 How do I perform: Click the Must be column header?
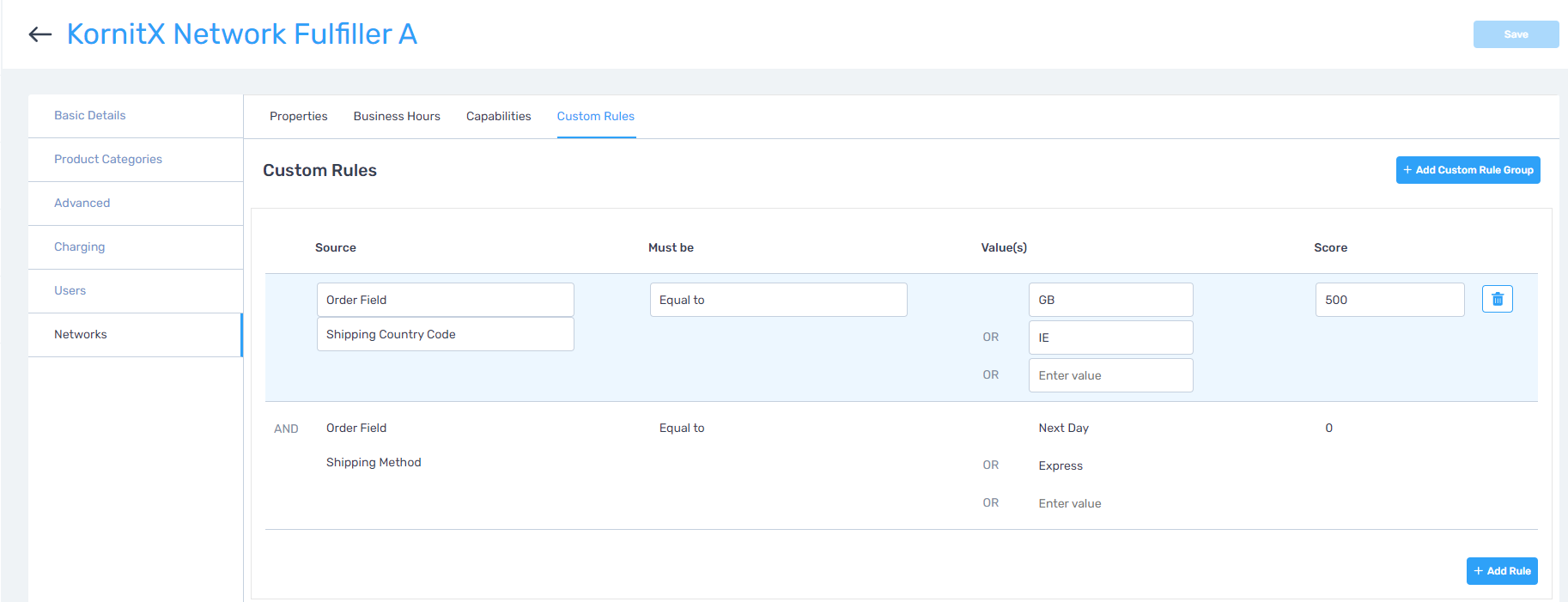[x=671, y=247]
